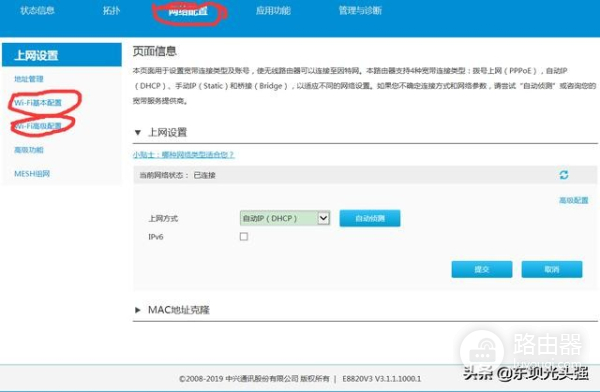Select 高级功能 in the sidebar
Screen dimensions: 600x392
(x=29, y=150)
